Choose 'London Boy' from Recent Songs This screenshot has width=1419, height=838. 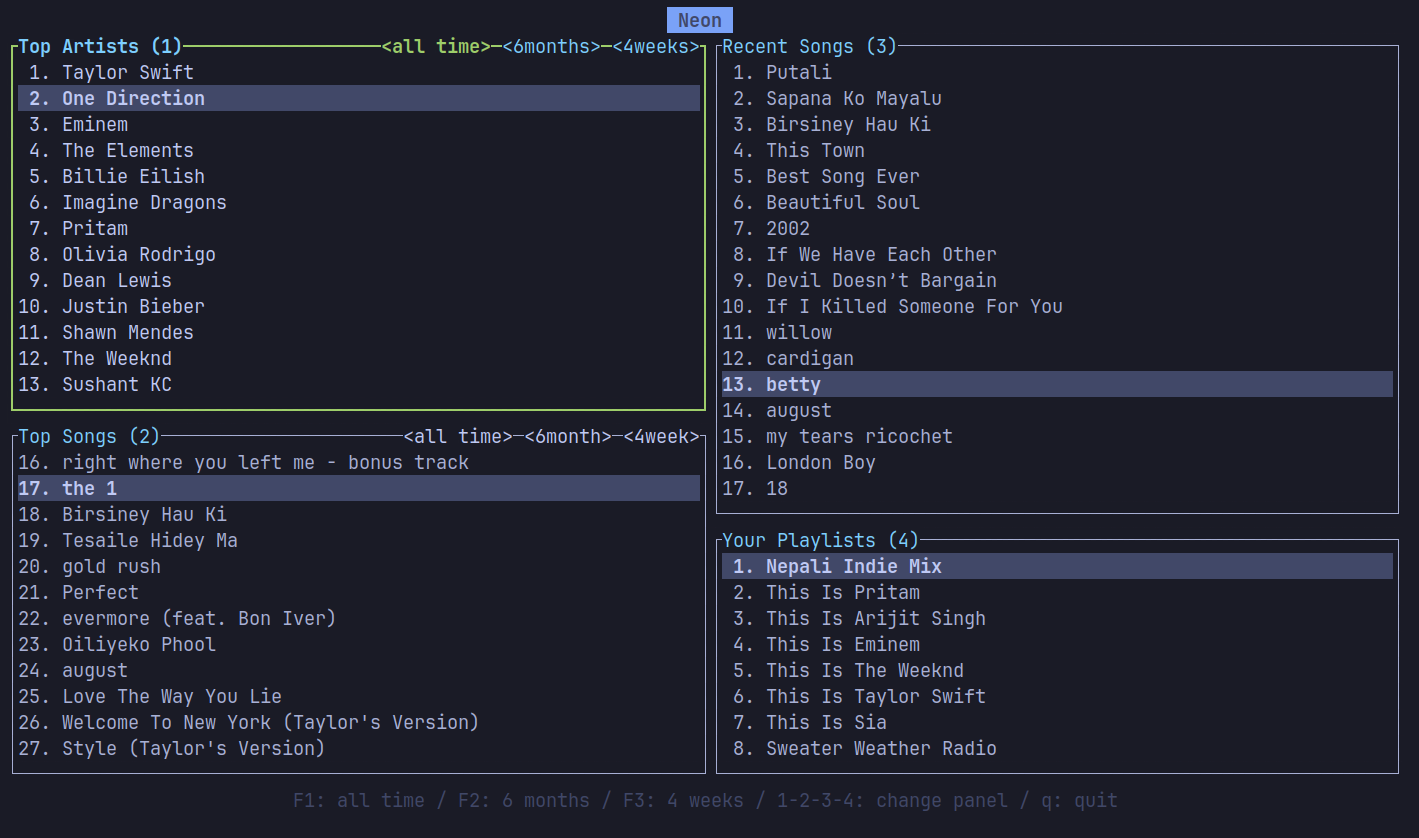point(820,463)
